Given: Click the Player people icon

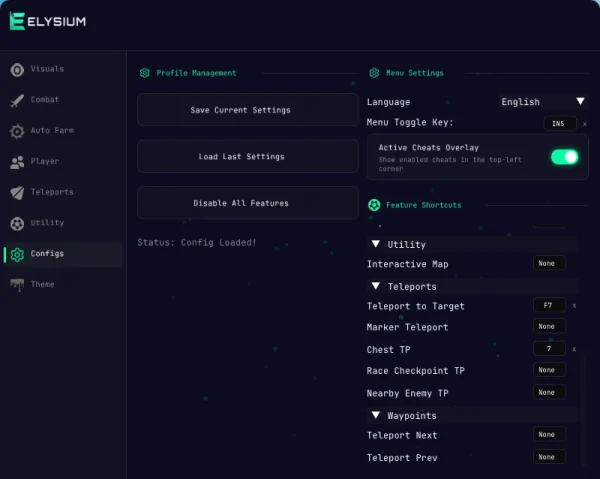Looking at the screenshot, I should tap(17, 162).
